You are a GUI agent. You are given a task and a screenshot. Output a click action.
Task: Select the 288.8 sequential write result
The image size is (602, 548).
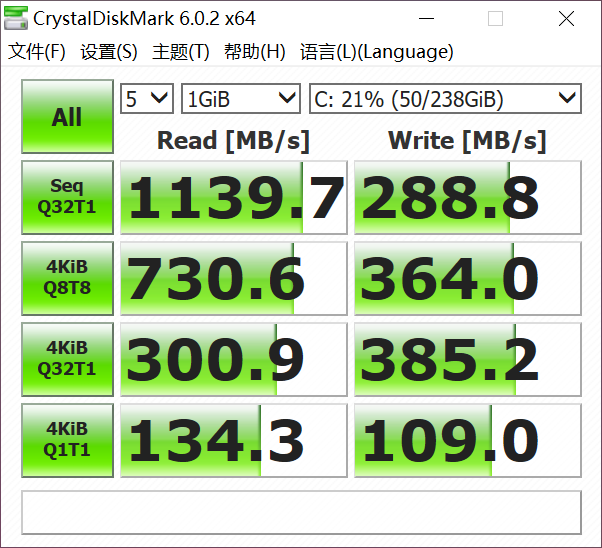point(467,197)
